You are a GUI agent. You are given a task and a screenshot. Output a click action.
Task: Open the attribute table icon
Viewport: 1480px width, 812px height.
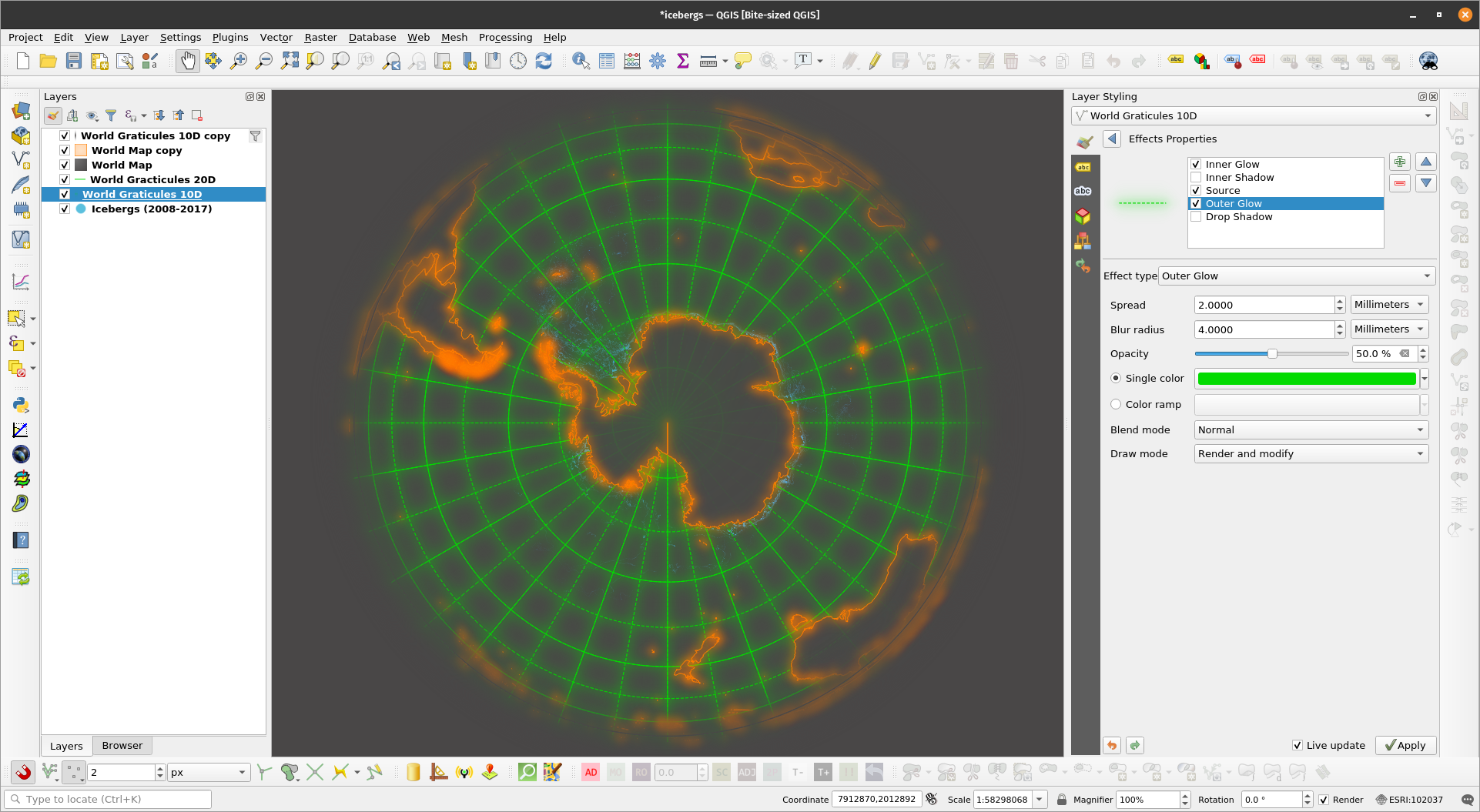(607, 61)
